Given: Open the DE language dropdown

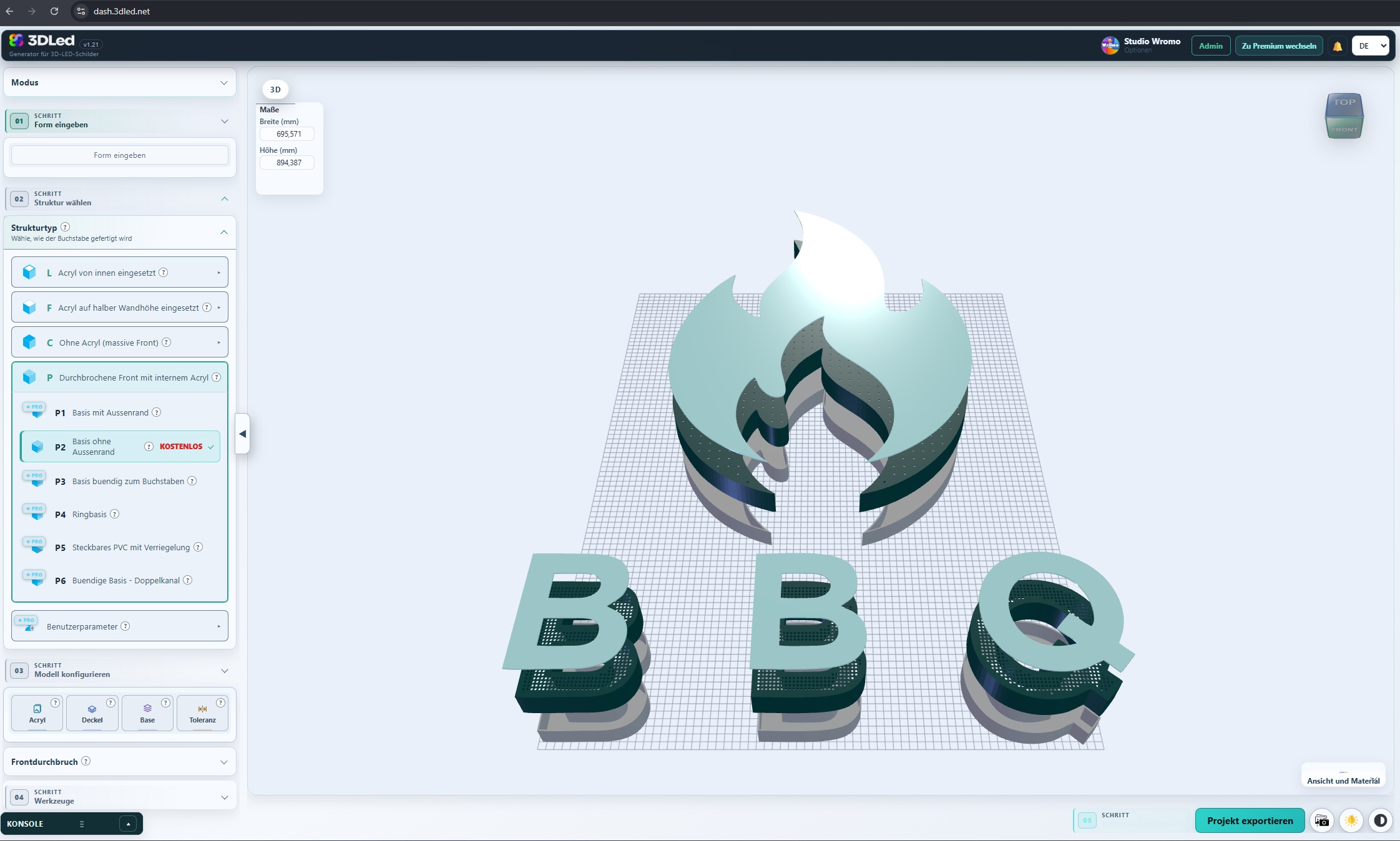Looking at the screenshot, I should [1370, 46].
